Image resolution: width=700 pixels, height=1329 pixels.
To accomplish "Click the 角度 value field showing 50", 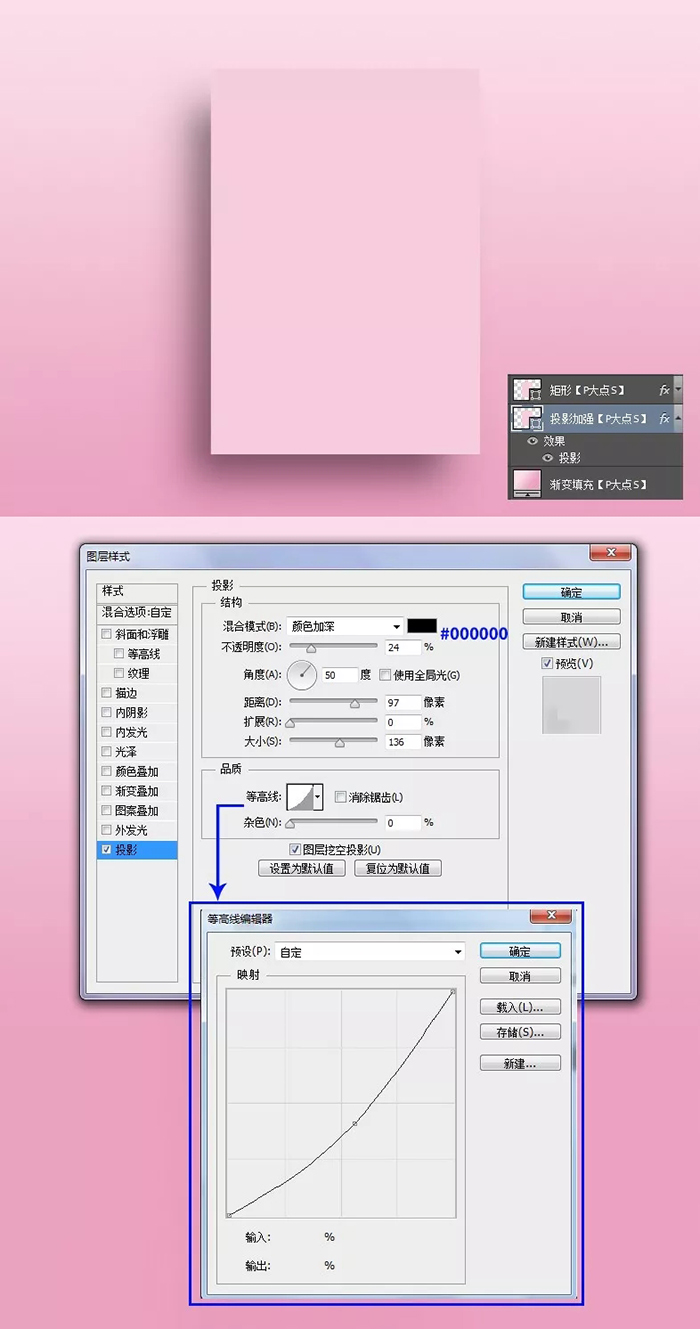I will 340,675.
